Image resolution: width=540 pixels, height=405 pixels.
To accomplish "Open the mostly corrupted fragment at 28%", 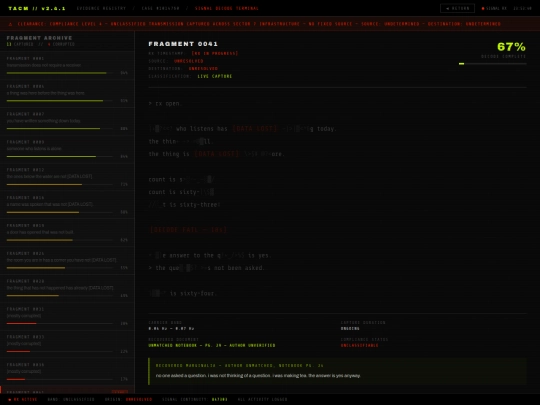I will tap(67, 317).
